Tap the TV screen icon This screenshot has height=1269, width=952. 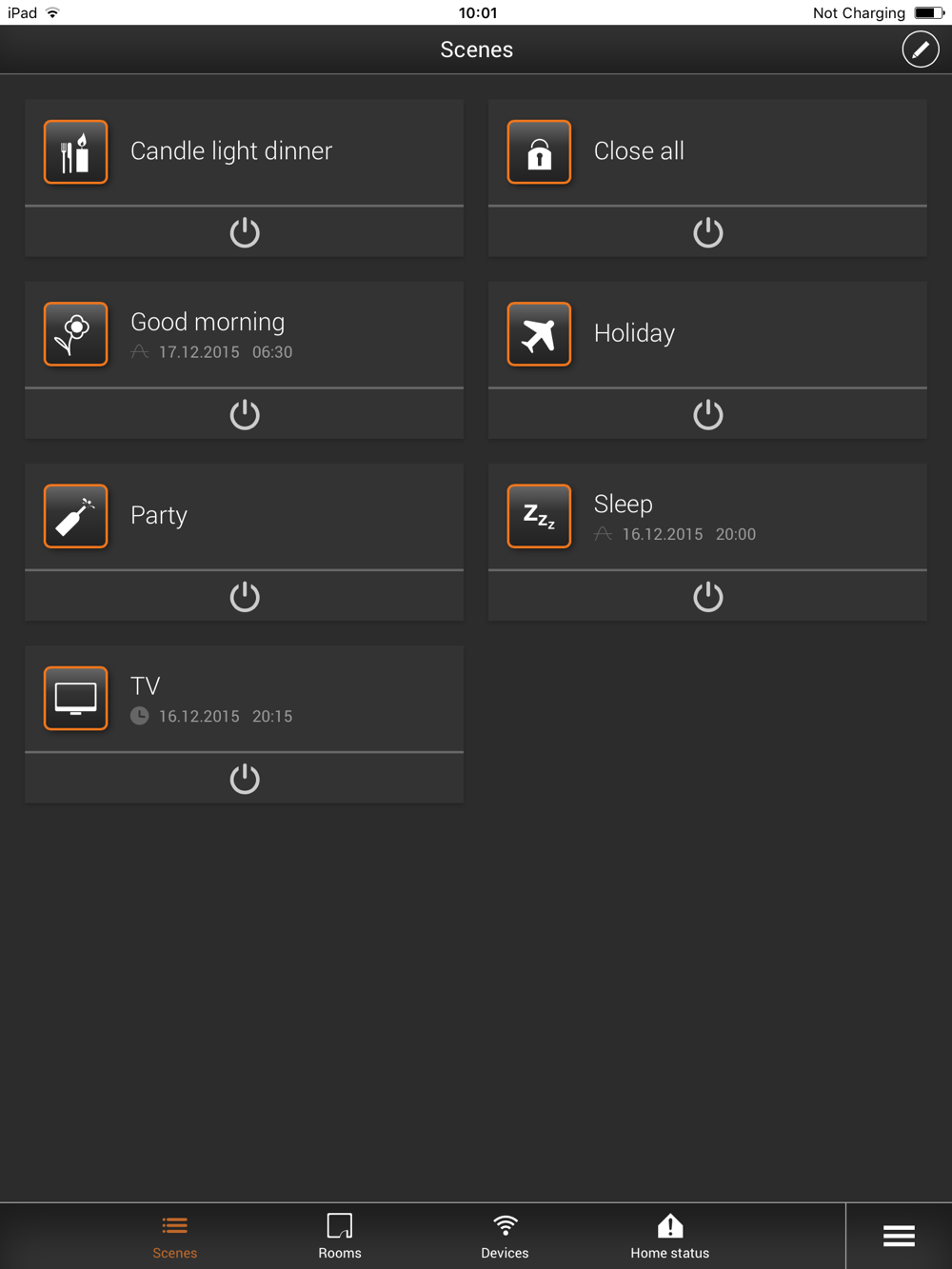point(75,698)
